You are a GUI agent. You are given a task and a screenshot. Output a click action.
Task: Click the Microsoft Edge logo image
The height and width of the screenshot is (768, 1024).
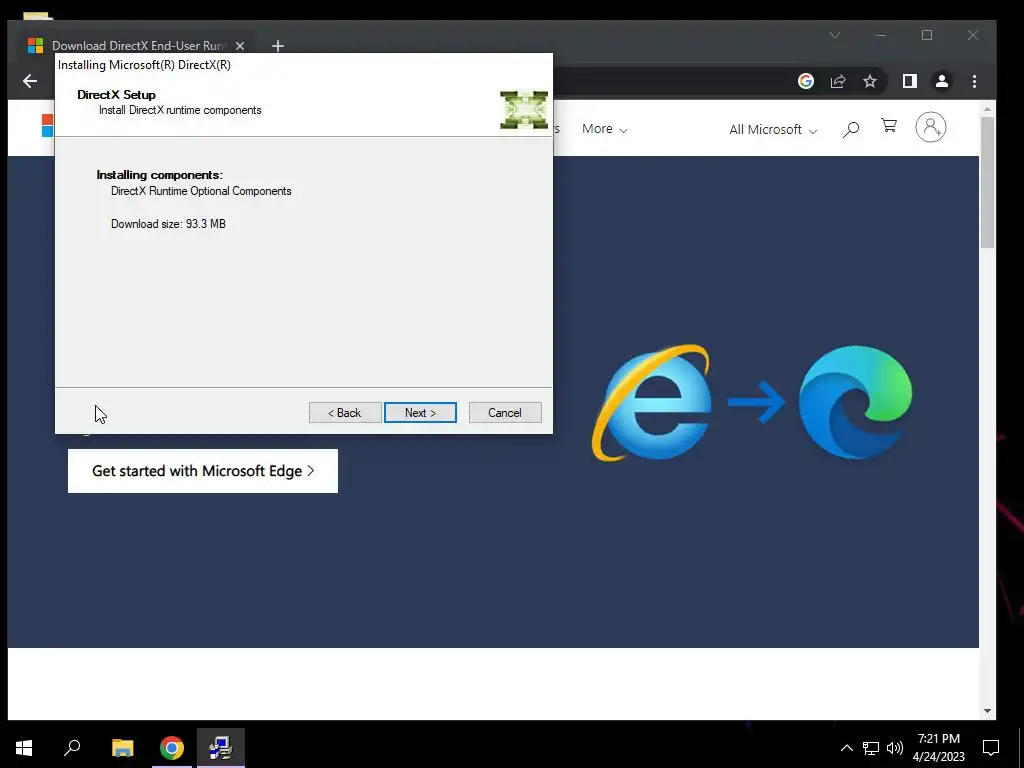pyautogui.click(x=856, y=402)
